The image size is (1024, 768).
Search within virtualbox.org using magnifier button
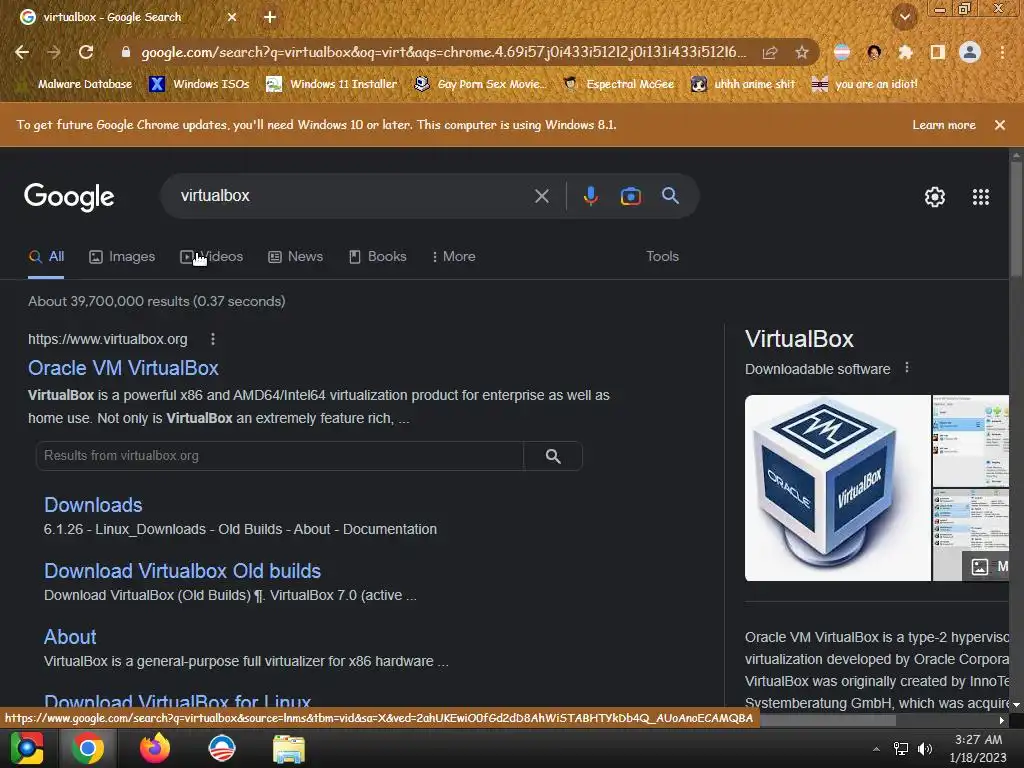point(553,456)
